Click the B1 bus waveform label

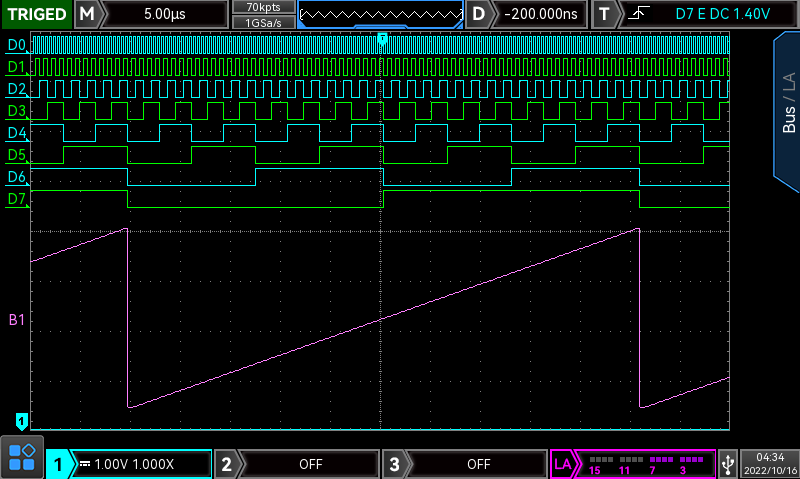[x=16, y=320]
